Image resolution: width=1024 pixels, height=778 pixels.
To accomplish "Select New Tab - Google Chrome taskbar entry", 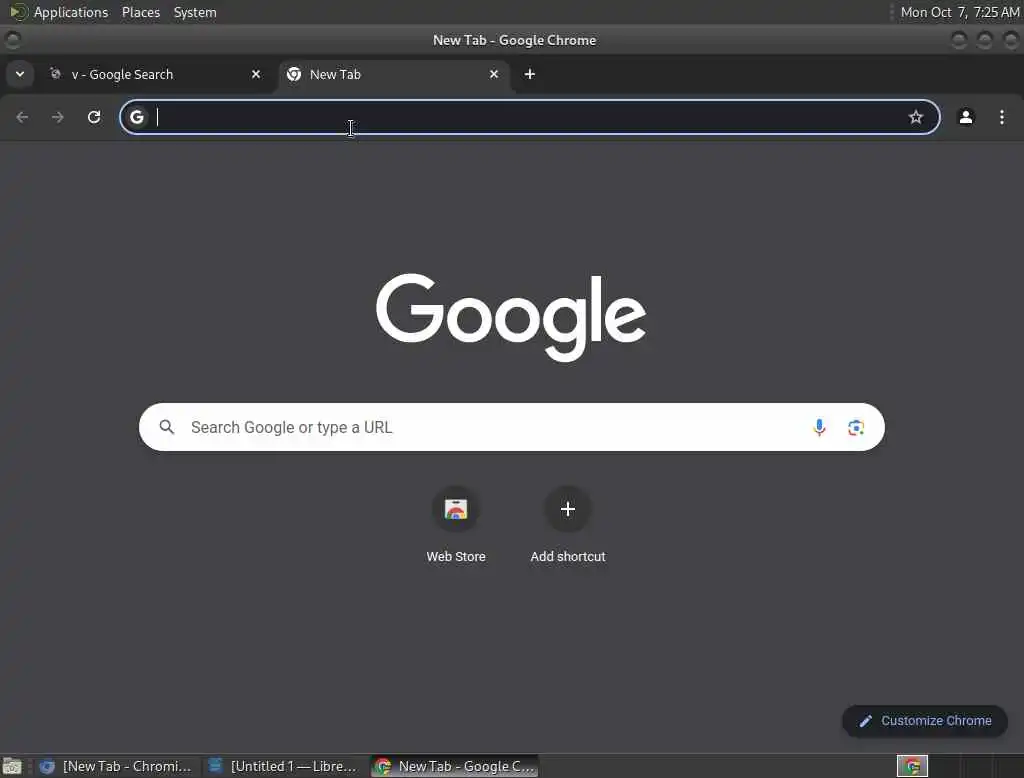I will pos(455,766).
